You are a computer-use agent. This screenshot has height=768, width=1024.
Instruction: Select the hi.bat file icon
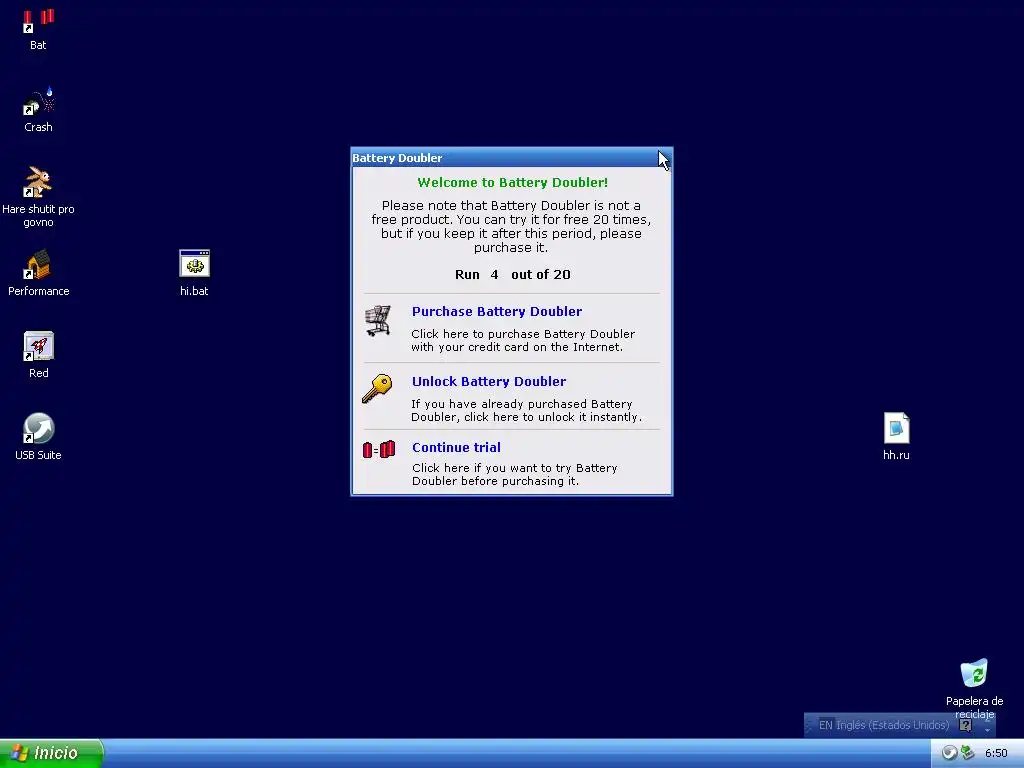(194, 264)
